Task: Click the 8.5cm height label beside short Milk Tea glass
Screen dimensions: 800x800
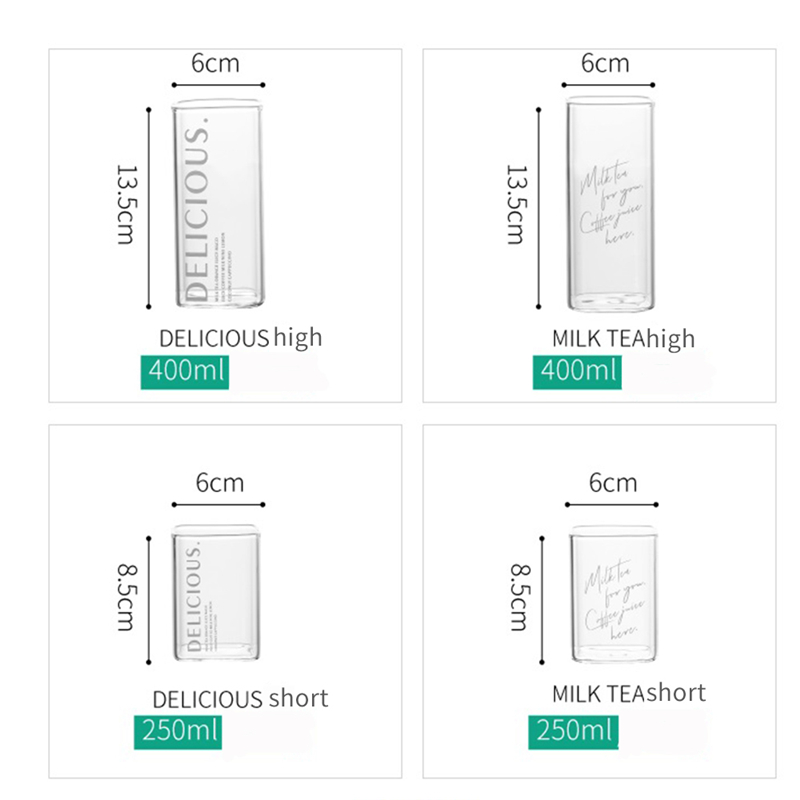Action: 520,598
